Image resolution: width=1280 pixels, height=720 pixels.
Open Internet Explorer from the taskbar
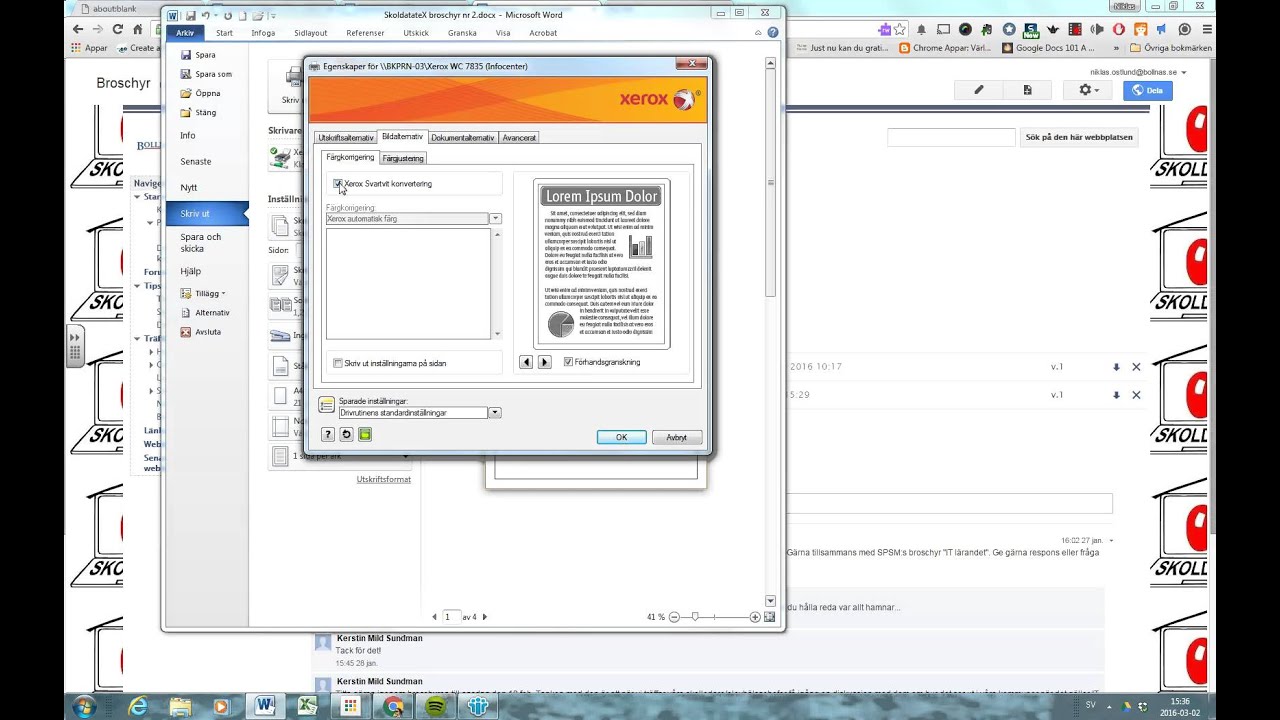[x=138, y=706]
